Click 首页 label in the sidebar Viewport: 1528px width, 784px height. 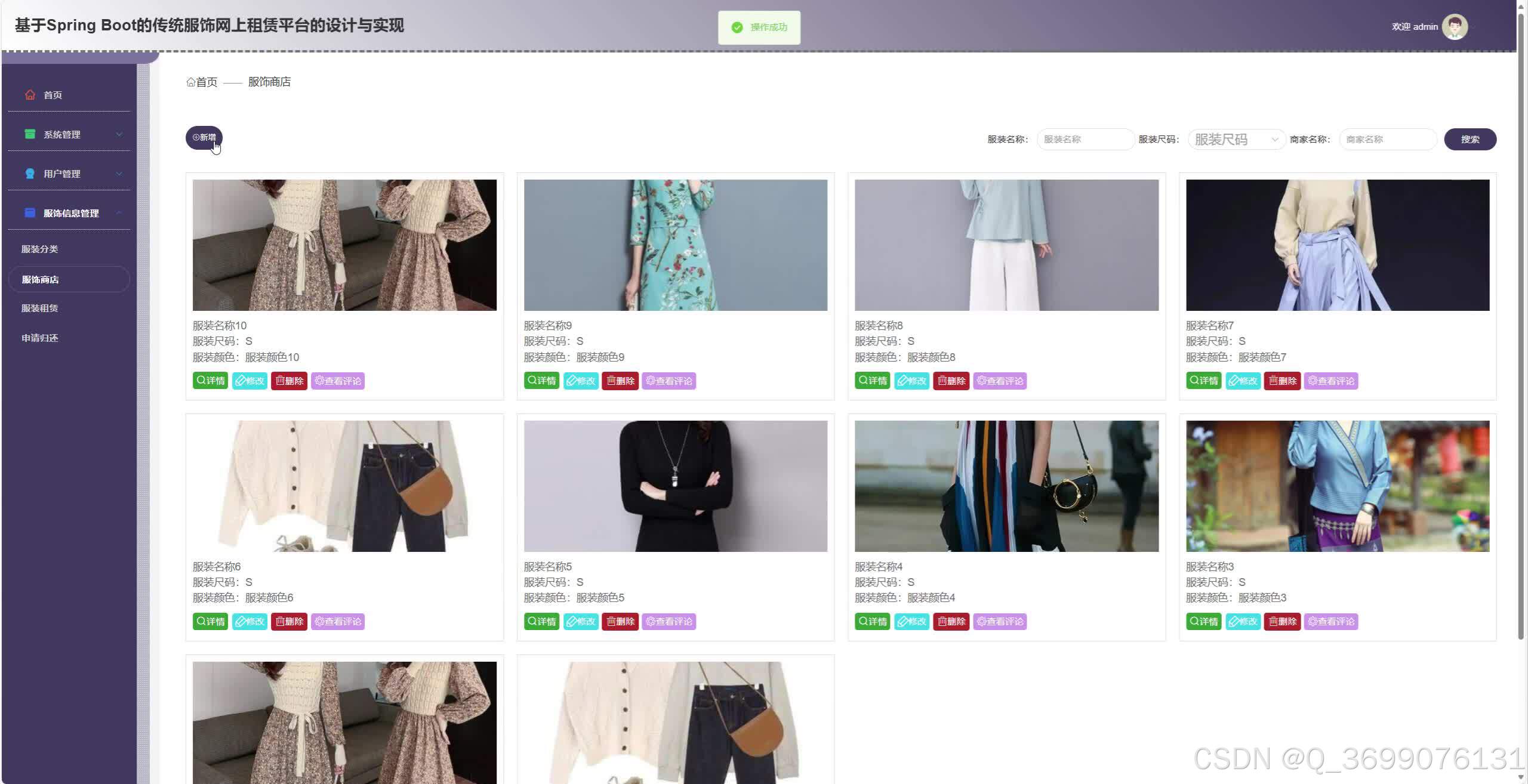53,95
